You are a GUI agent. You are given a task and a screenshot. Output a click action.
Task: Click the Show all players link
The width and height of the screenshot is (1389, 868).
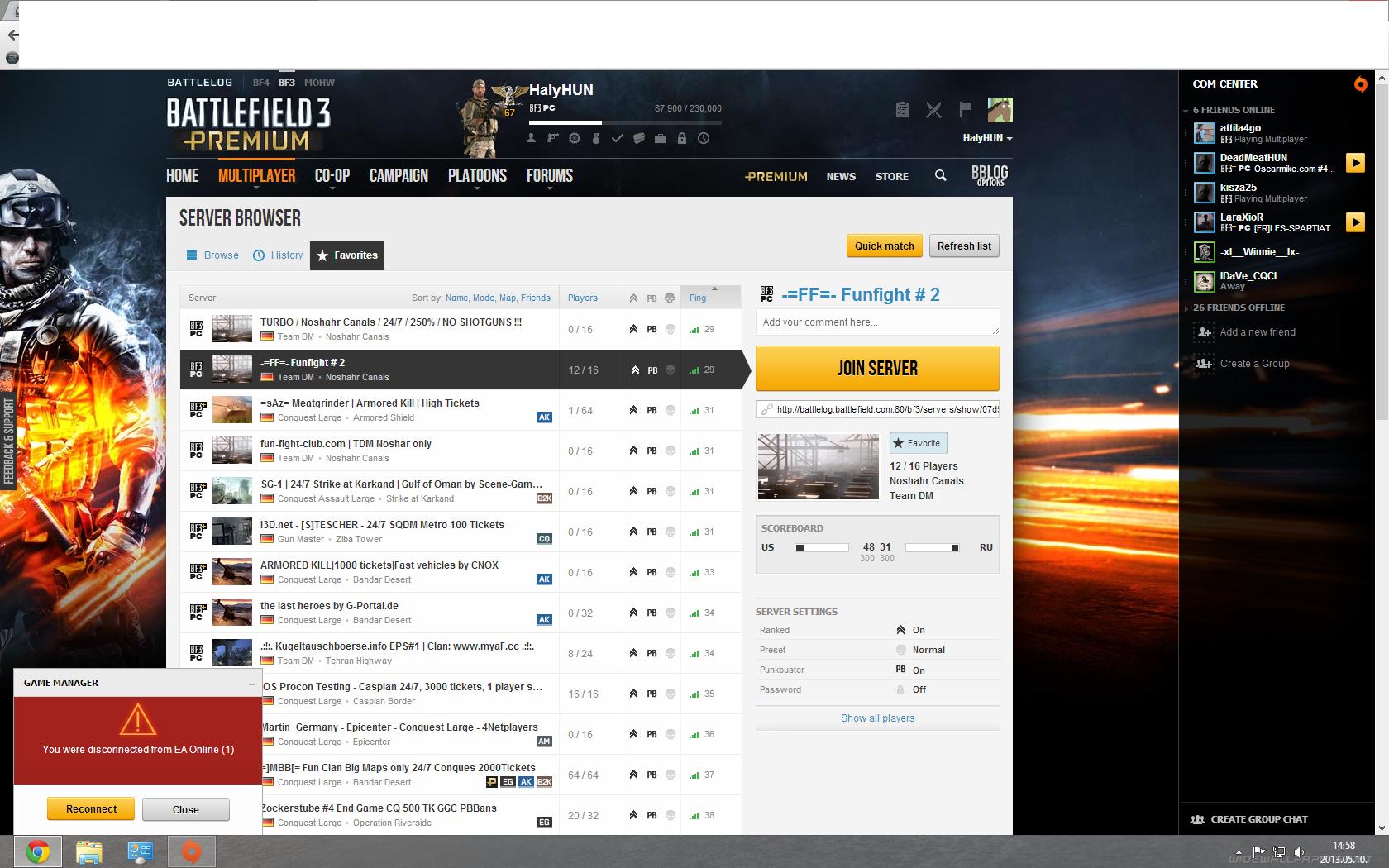pyautogui.click(x=877, y=718)
